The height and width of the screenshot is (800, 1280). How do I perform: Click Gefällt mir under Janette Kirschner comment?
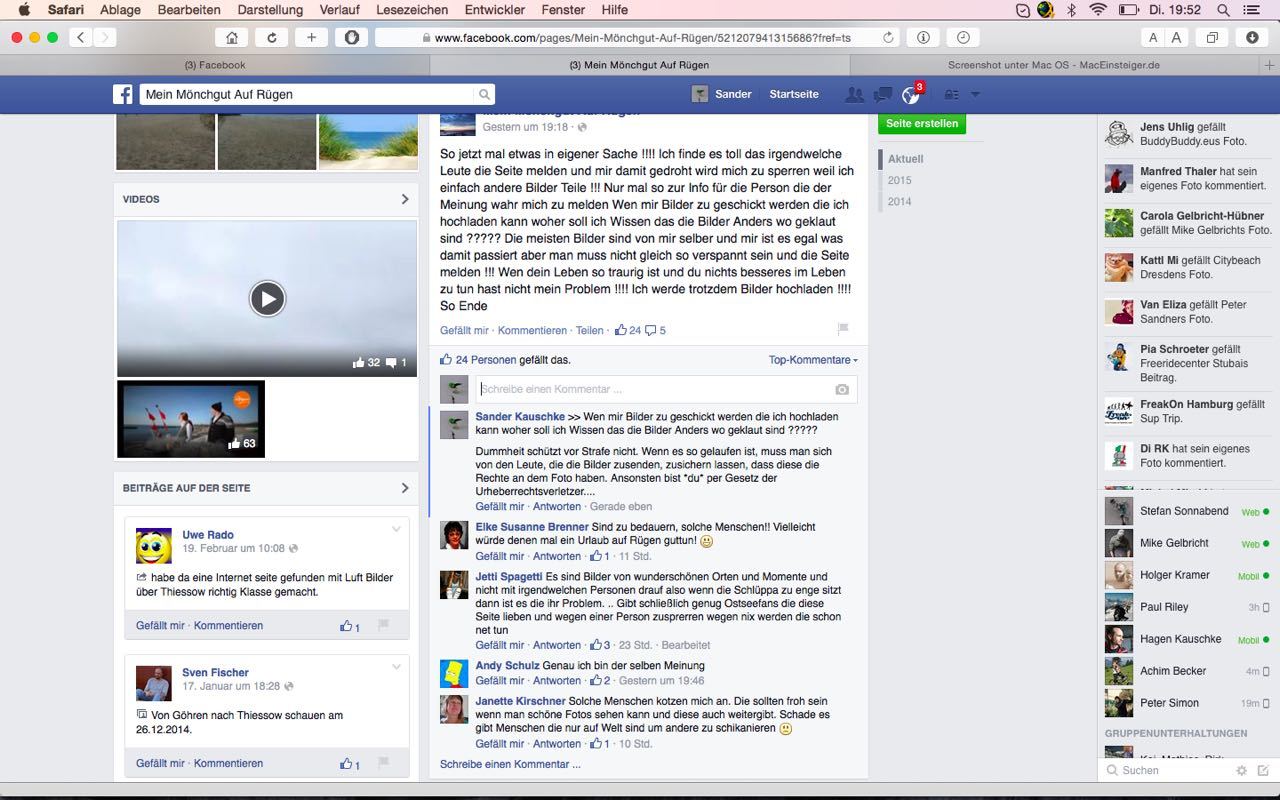click(500, 744)
